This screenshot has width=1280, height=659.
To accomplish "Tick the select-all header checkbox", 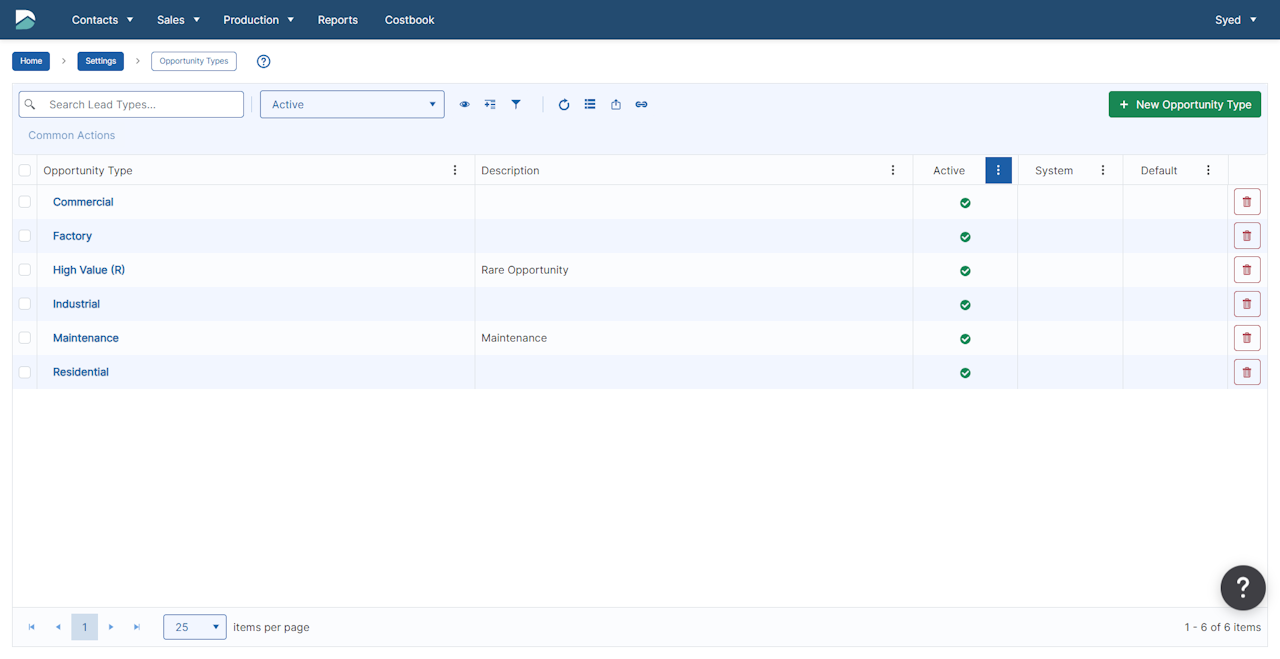I will 25,170.
